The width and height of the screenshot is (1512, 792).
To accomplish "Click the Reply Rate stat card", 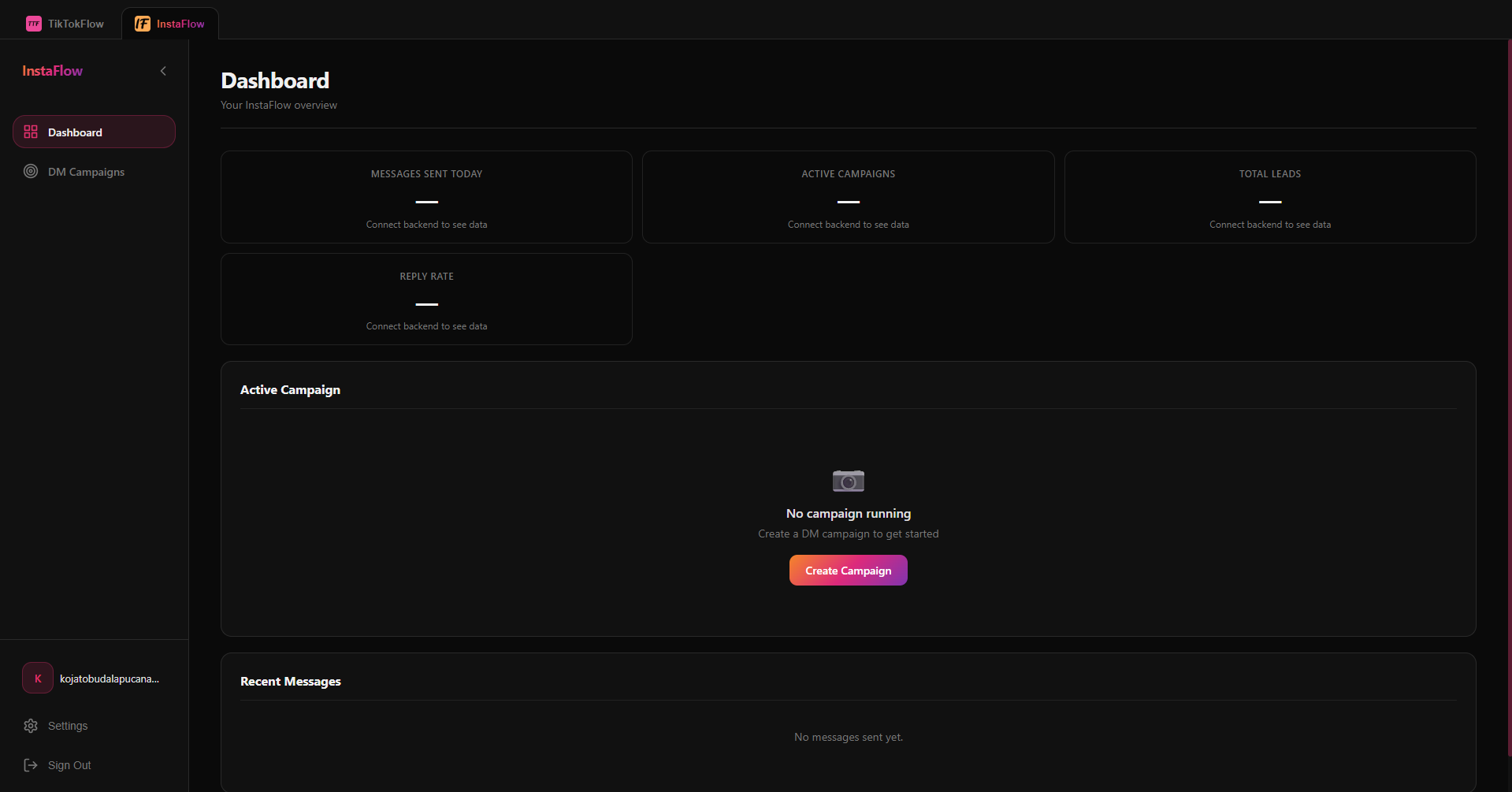I will tap(426, 299).
